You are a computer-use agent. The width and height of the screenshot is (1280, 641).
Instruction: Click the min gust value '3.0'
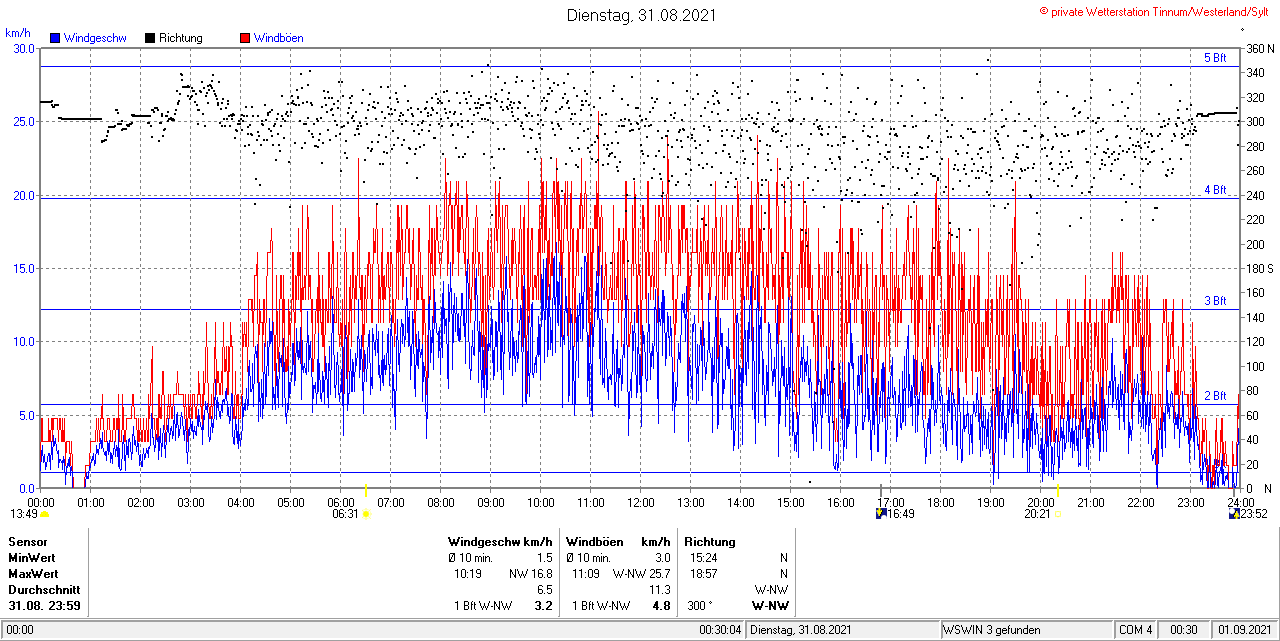(662, 558)
